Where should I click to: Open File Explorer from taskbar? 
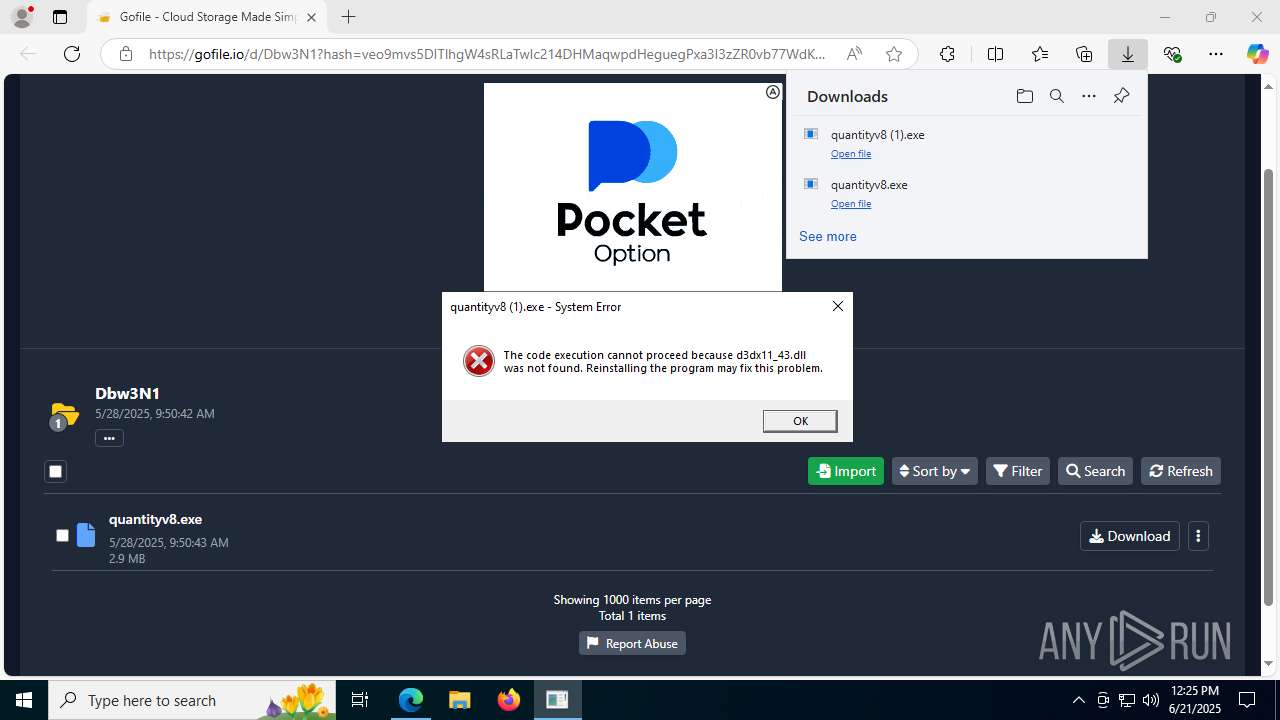point(459,700)
